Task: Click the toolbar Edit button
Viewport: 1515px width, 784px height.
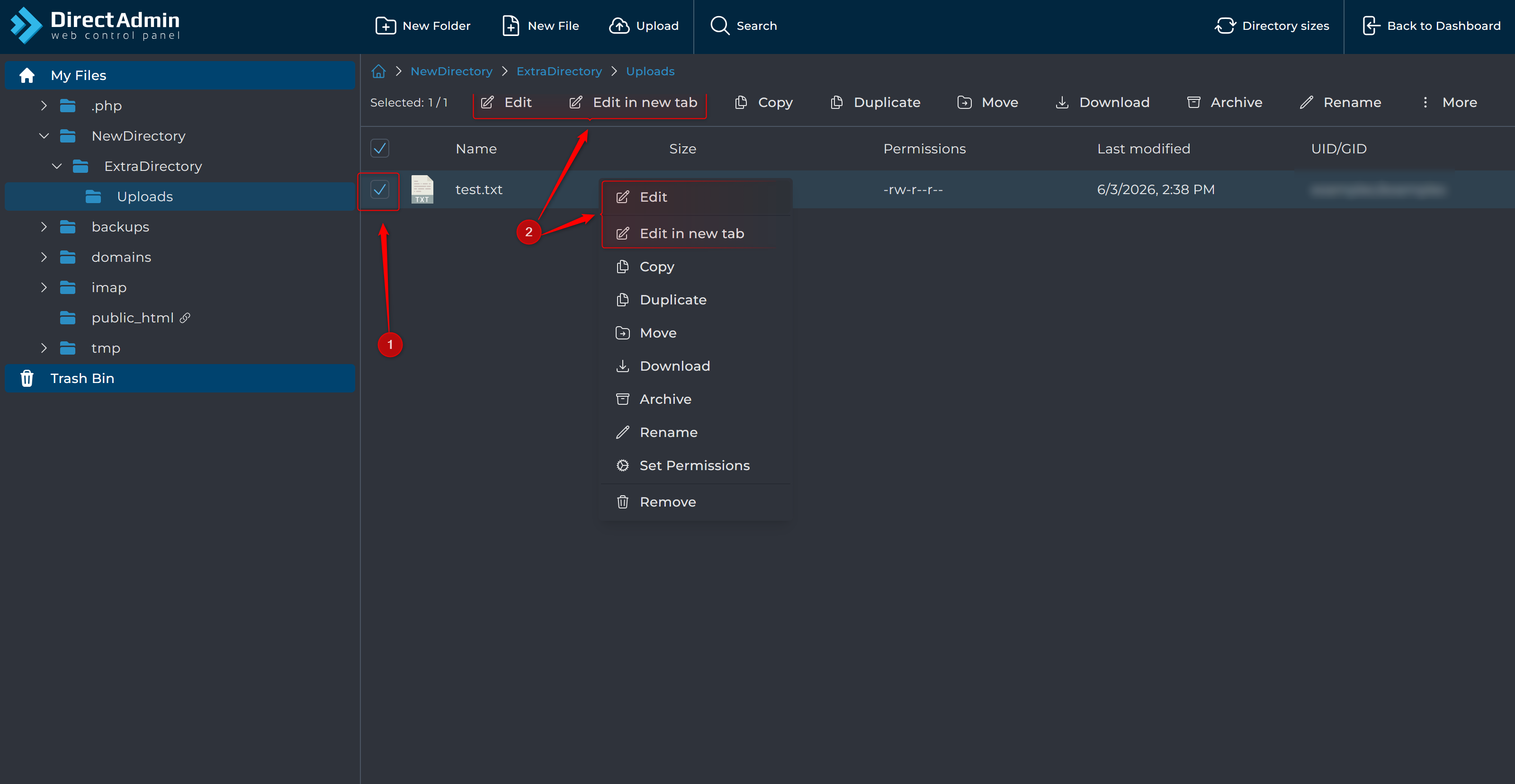Action: tap(506, 102)
